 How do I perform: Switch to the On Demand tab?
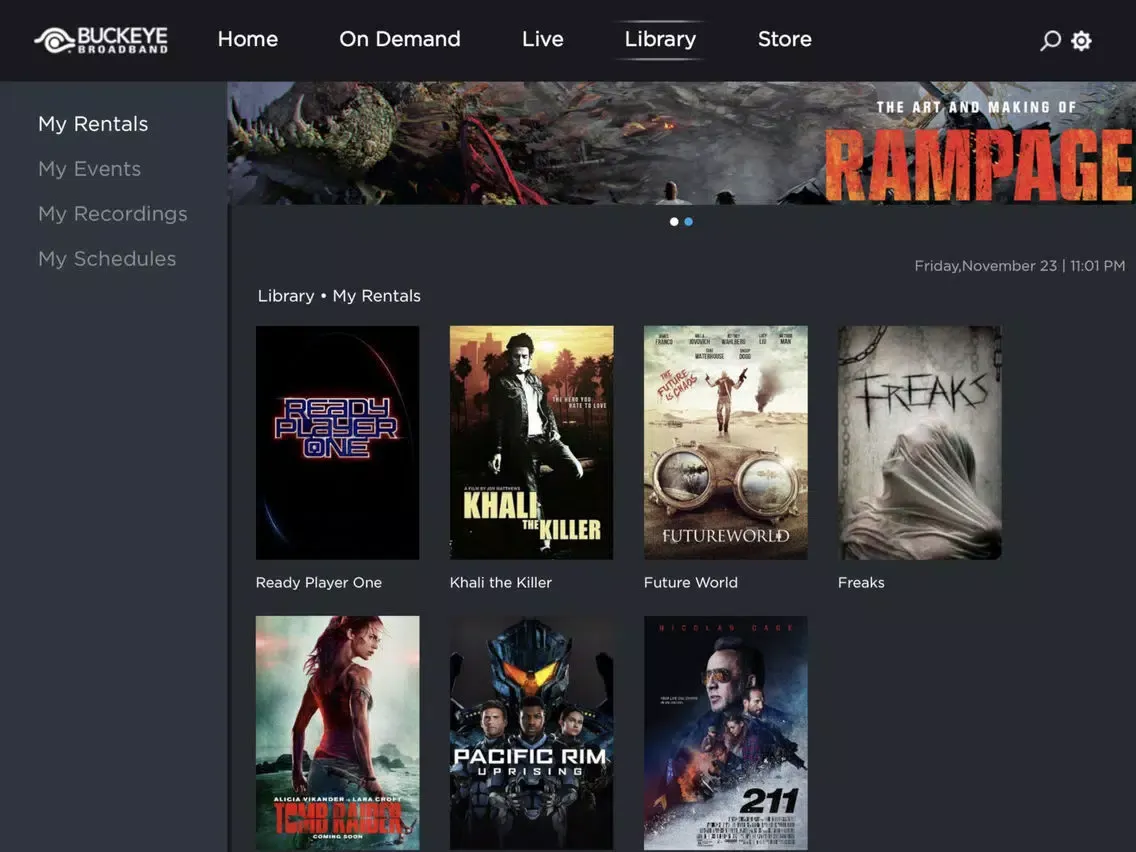tap(400, 39)
